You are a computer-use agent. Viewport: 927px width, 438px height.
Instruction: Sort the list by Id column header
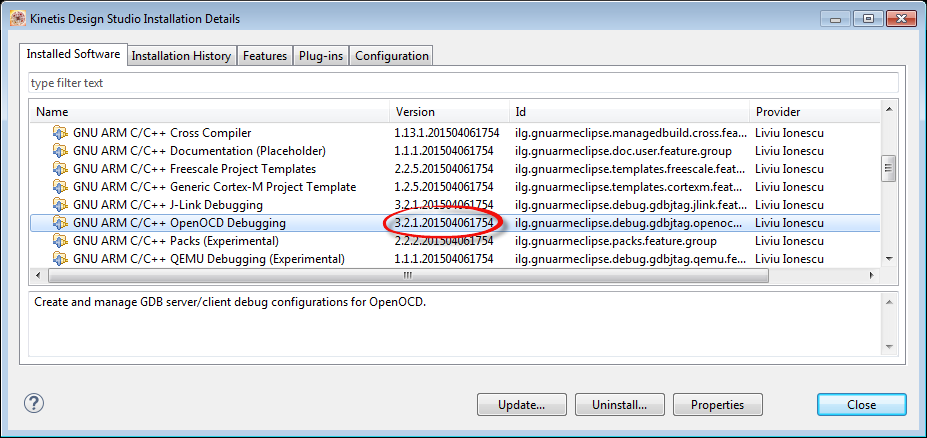click(630, 112)
